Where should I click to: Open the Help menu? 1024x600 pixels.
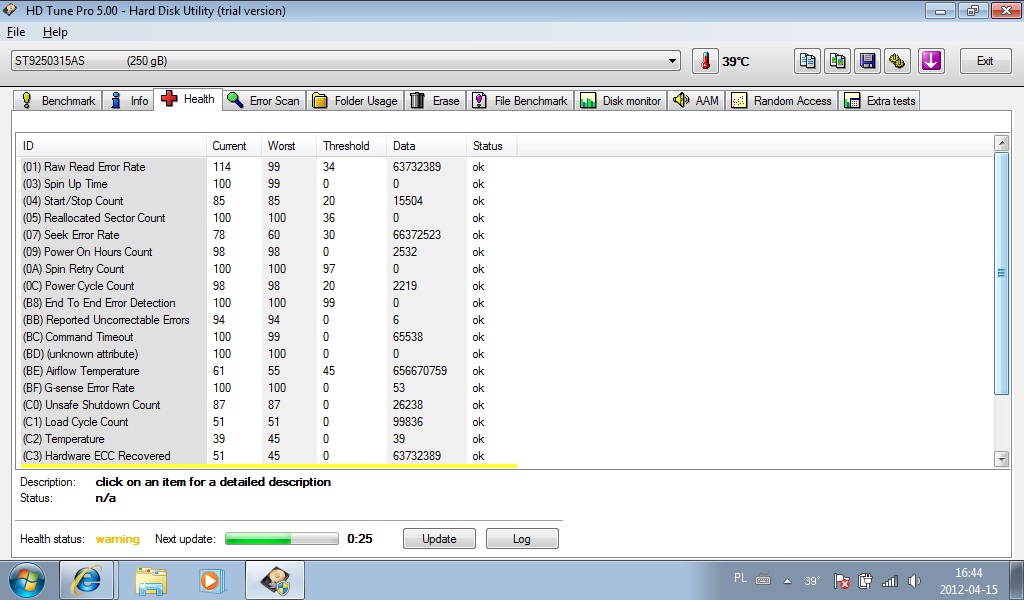[55, 32]
